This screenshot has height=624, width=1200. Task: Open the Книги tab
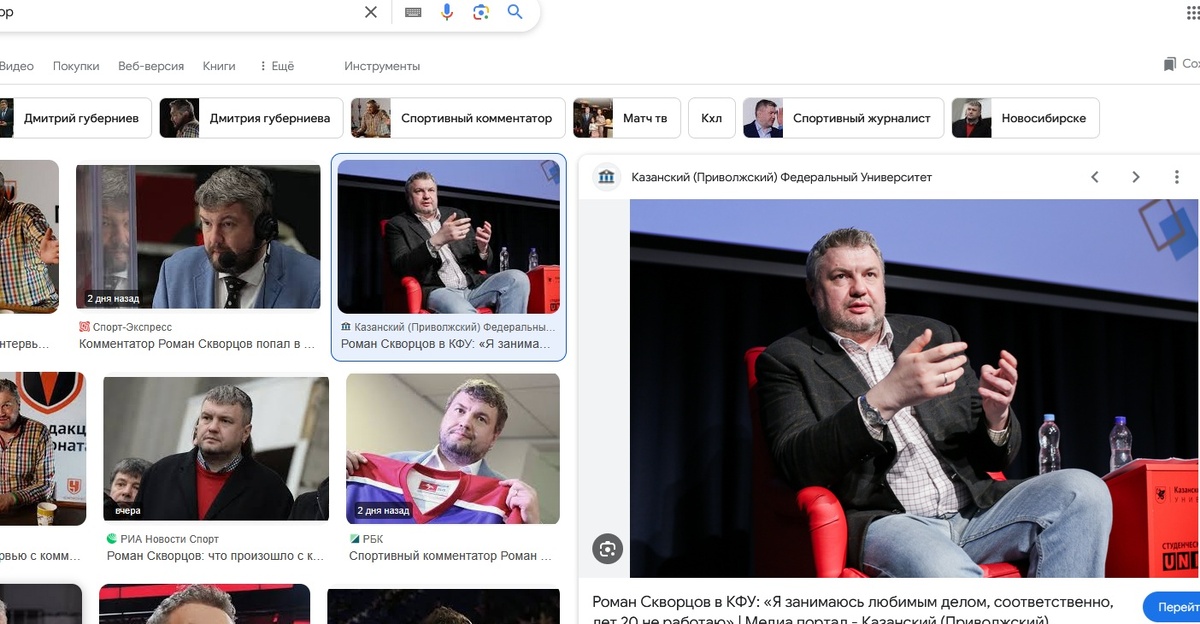point(219,66)
